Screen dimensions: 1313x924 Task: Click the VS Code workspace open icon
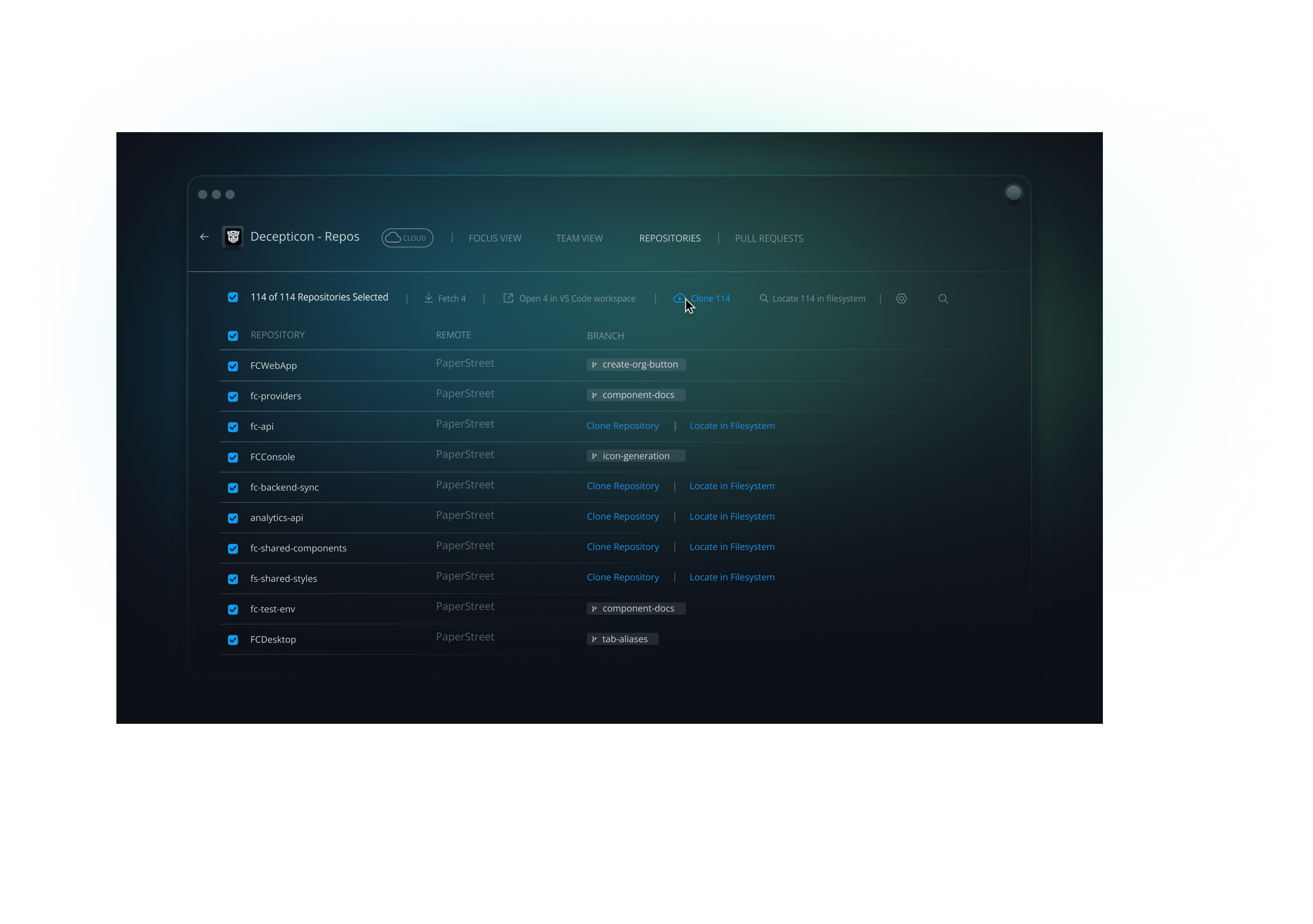(x=508, y=298)
